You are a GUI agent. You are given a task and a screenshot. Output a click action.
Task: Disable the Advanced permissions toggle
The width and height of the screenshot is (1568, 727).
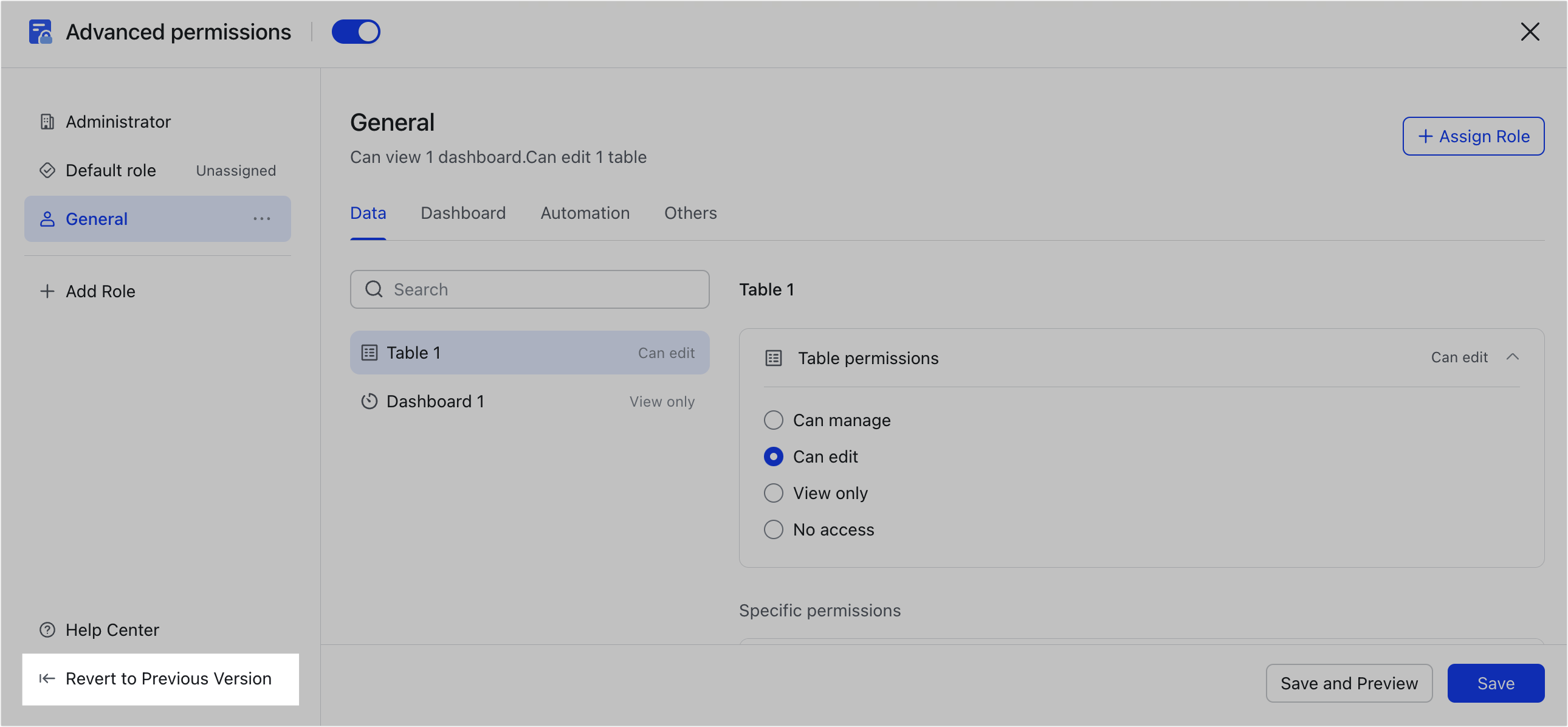click(x=356, y=31)
